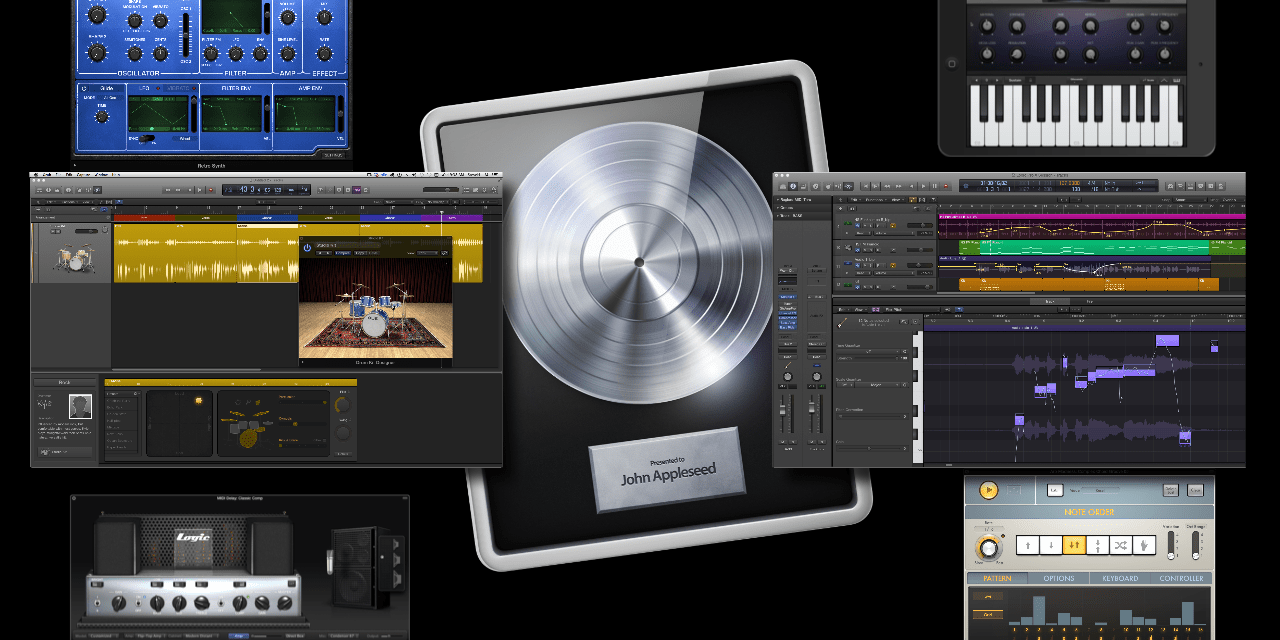This screenshot has width=1280, height=640.
Task: Click the drummer portrait in the Drummer editor
Action: (x=80, y=405)
